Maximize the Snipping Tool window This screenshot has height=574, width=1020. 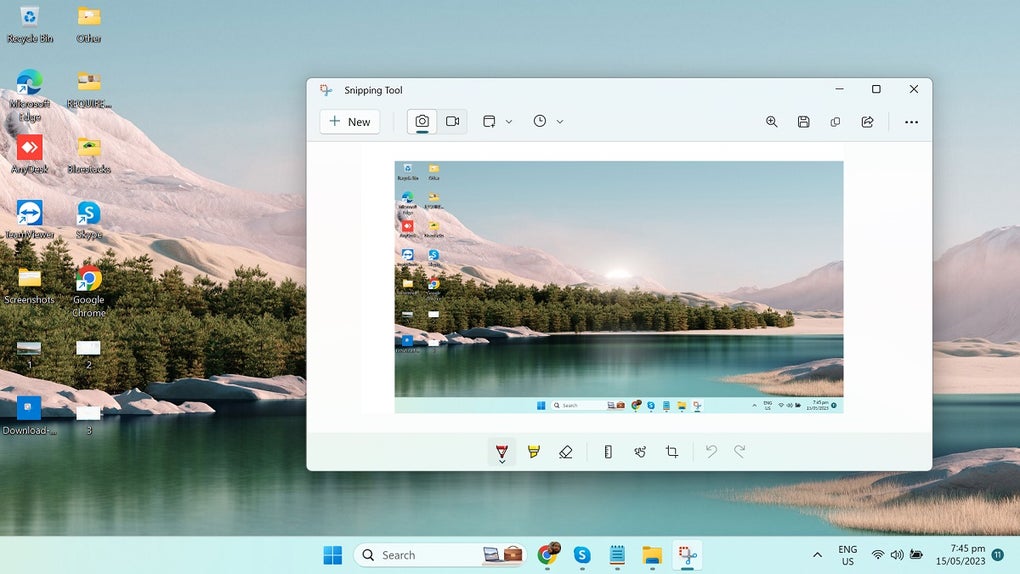[876, 89]
